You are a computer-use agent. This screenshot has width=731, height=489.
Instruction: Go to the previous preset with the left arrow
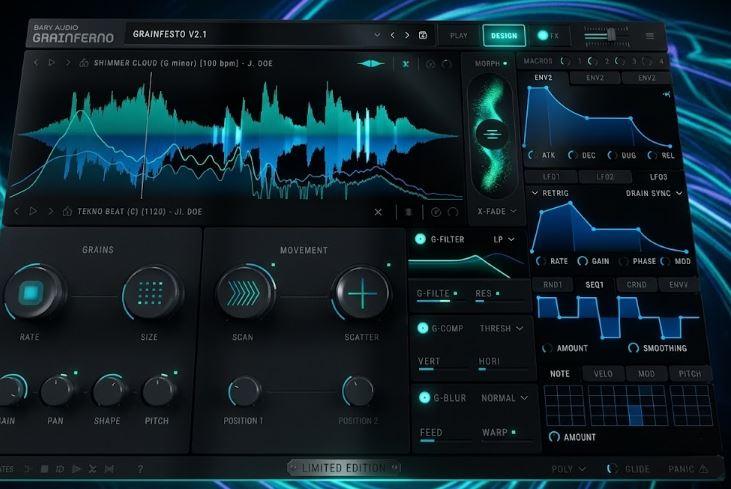[x=393, y=35]
